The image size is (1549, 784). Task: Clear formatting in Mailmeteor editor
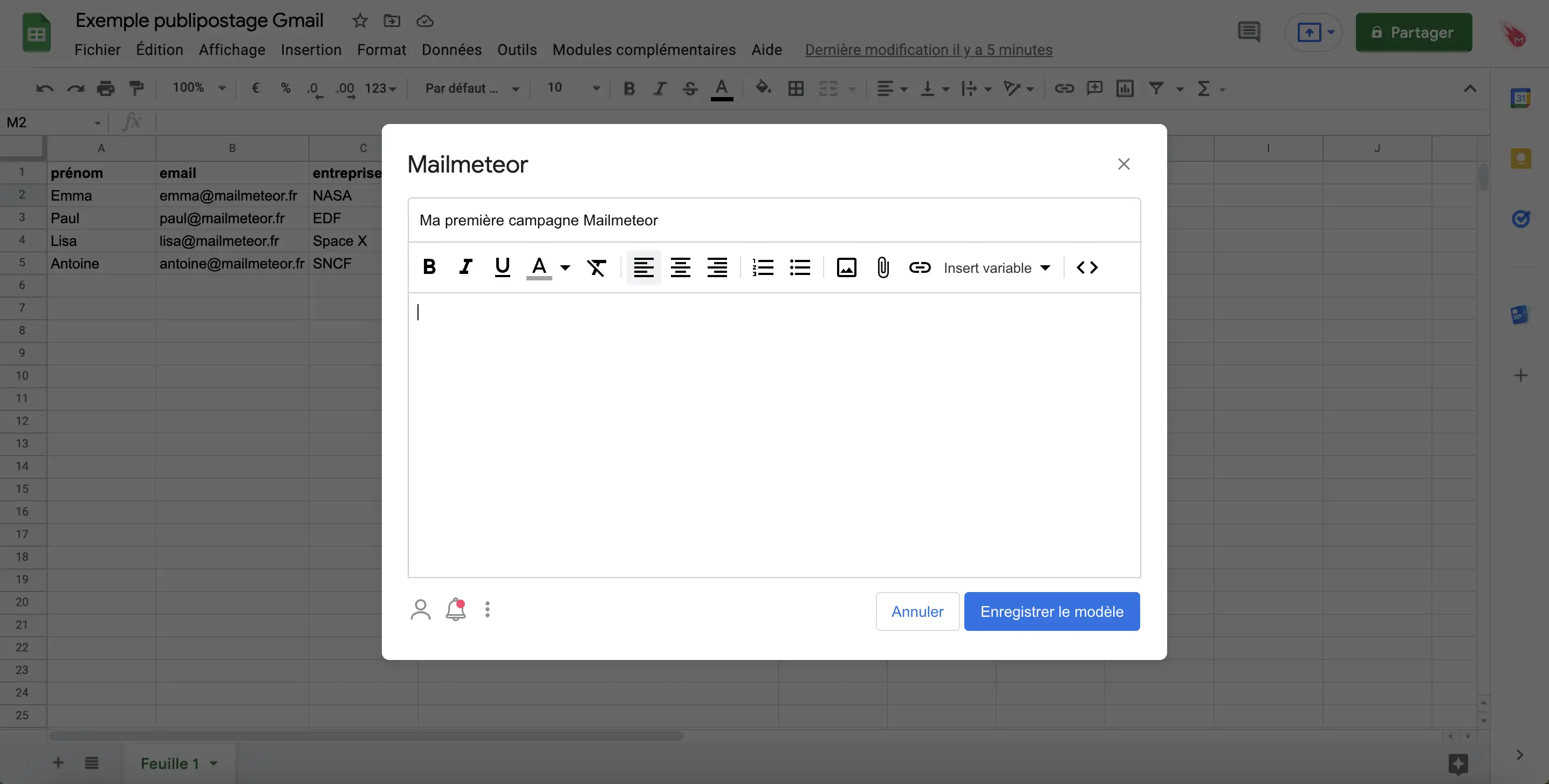pos(596,267)
